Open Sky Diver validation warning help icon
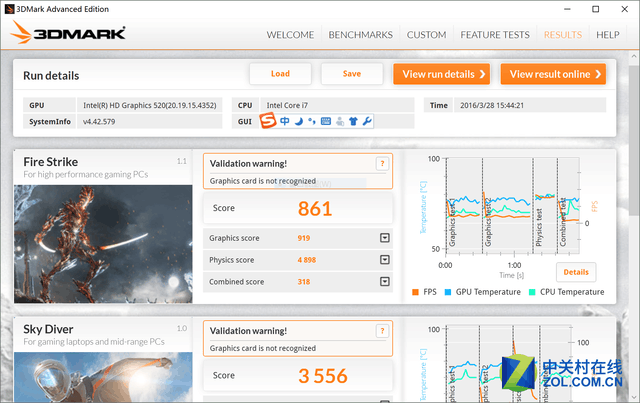The height and width of the screenshot is (403, 640). pos(382,331)
